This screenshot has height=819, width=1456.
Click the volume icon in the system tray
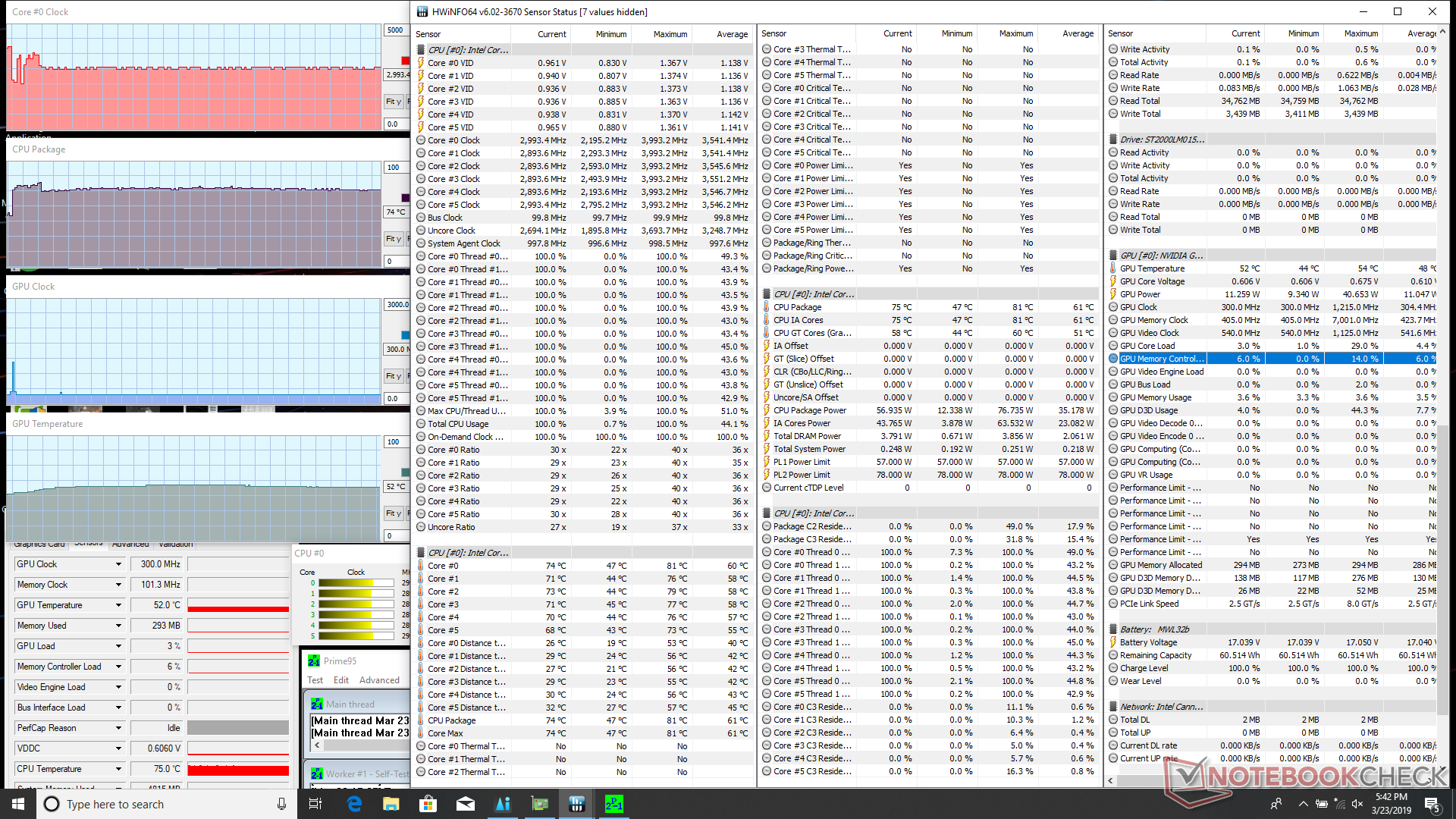pyautogui.click(x=1357, y=804)
